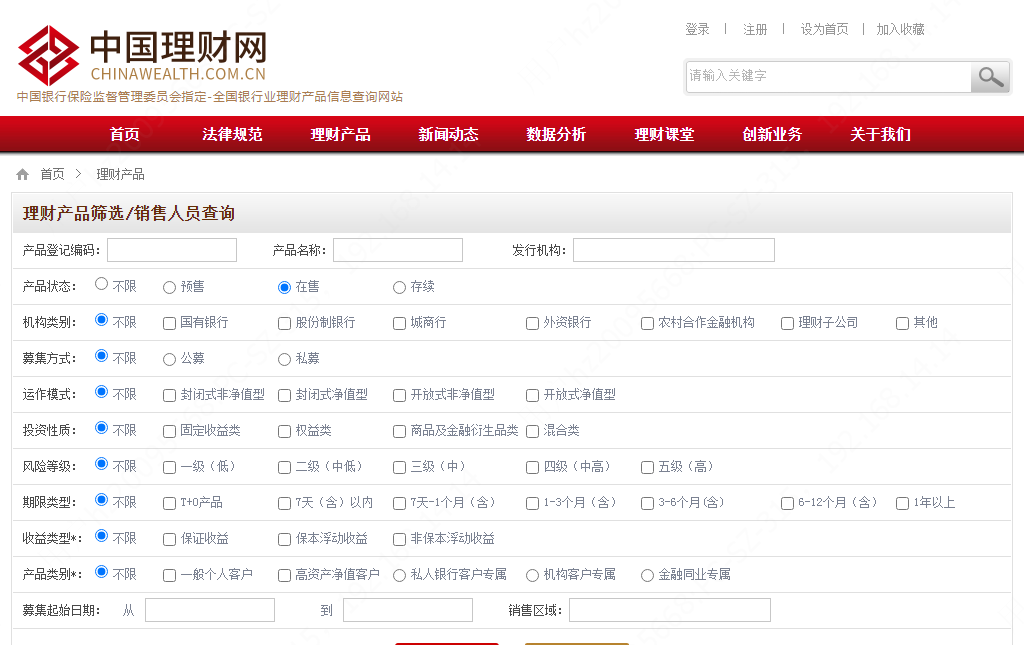The height and width of the screenshot is (645, 1024).
Task: Focus the 产品登记编码 input field
Action: pyautogui.click(x=172, y=250)
